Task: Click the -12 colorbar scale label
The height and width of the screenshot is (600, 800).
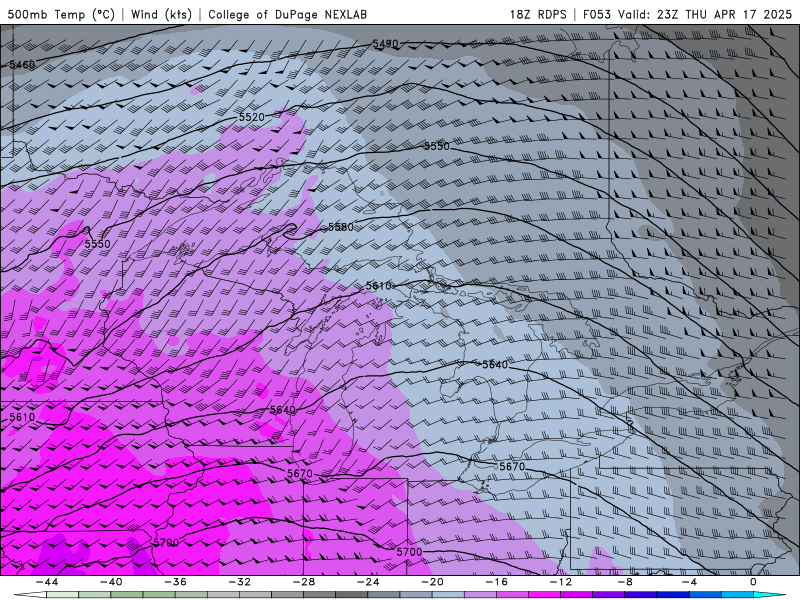Action: point(560,582)
